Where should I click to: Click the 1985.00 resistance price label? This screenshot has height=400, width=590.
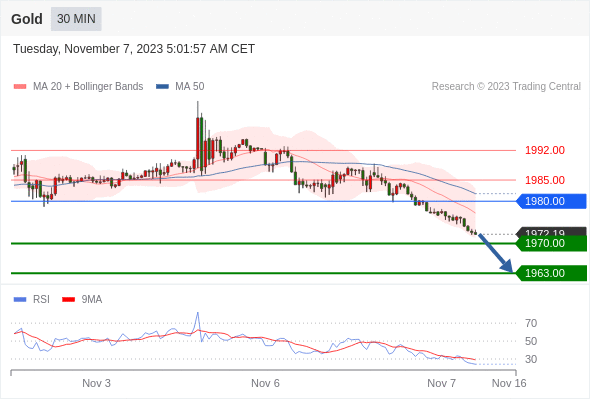545,180
